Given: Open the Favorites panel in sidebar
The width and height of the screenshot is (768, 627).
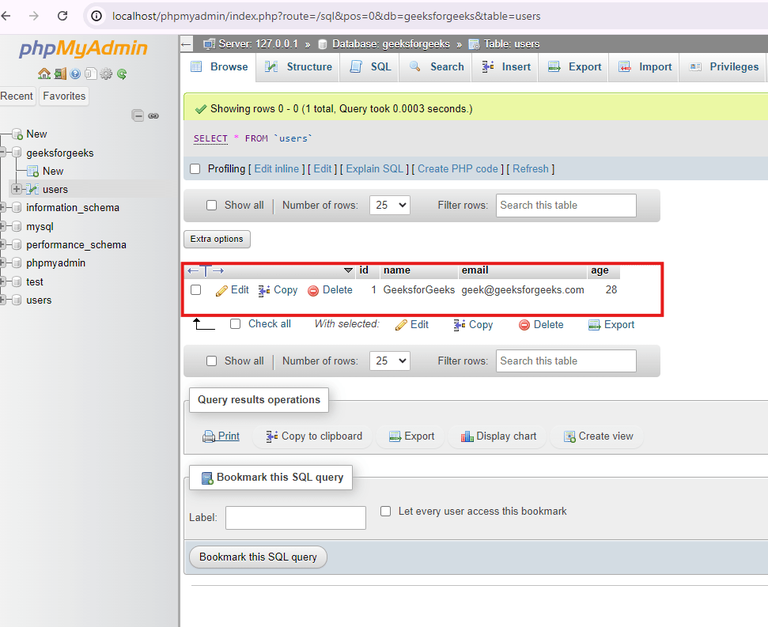Looking at the screenshot, I should (x=64, y=96).
